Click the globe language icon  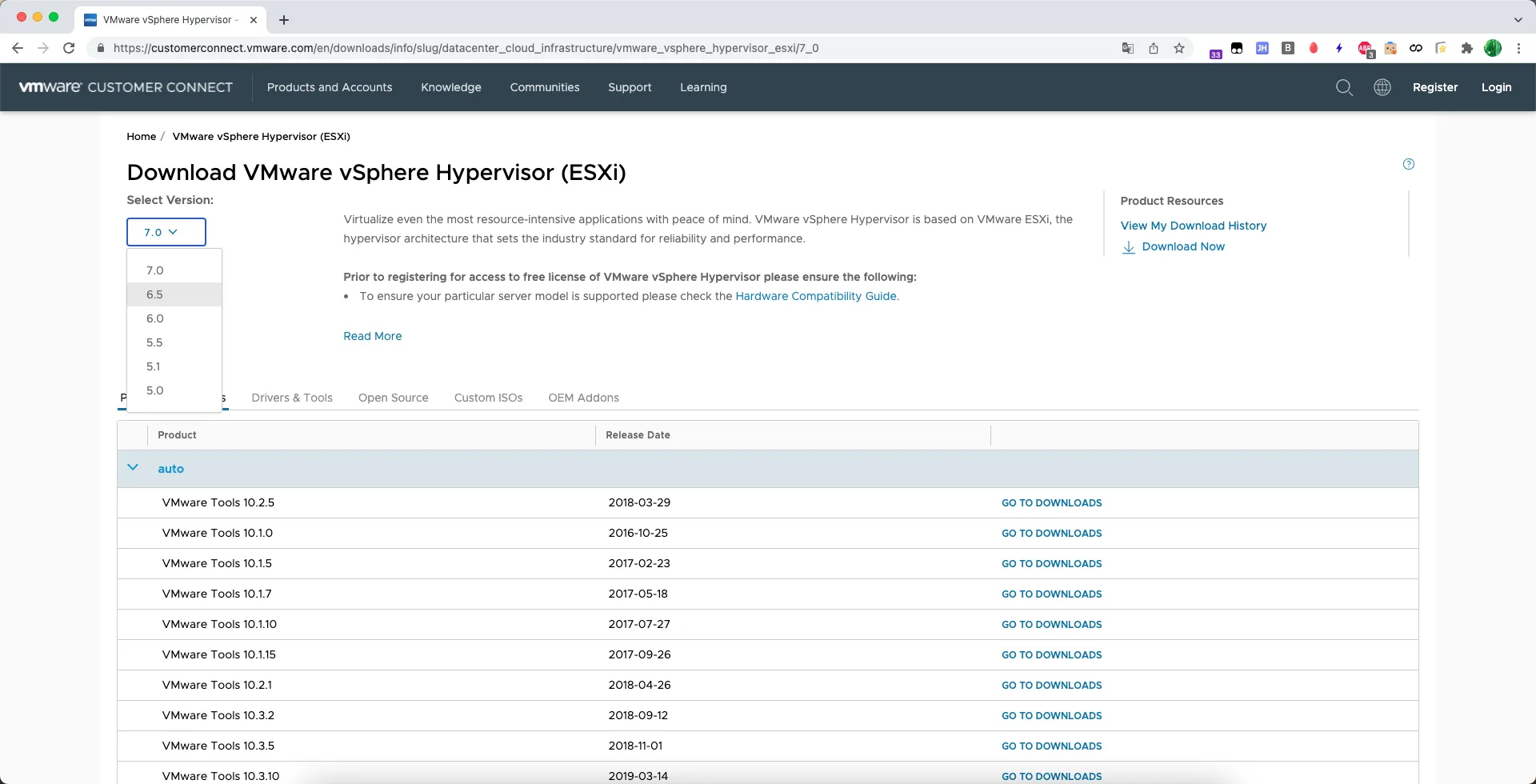[1382, 87]
